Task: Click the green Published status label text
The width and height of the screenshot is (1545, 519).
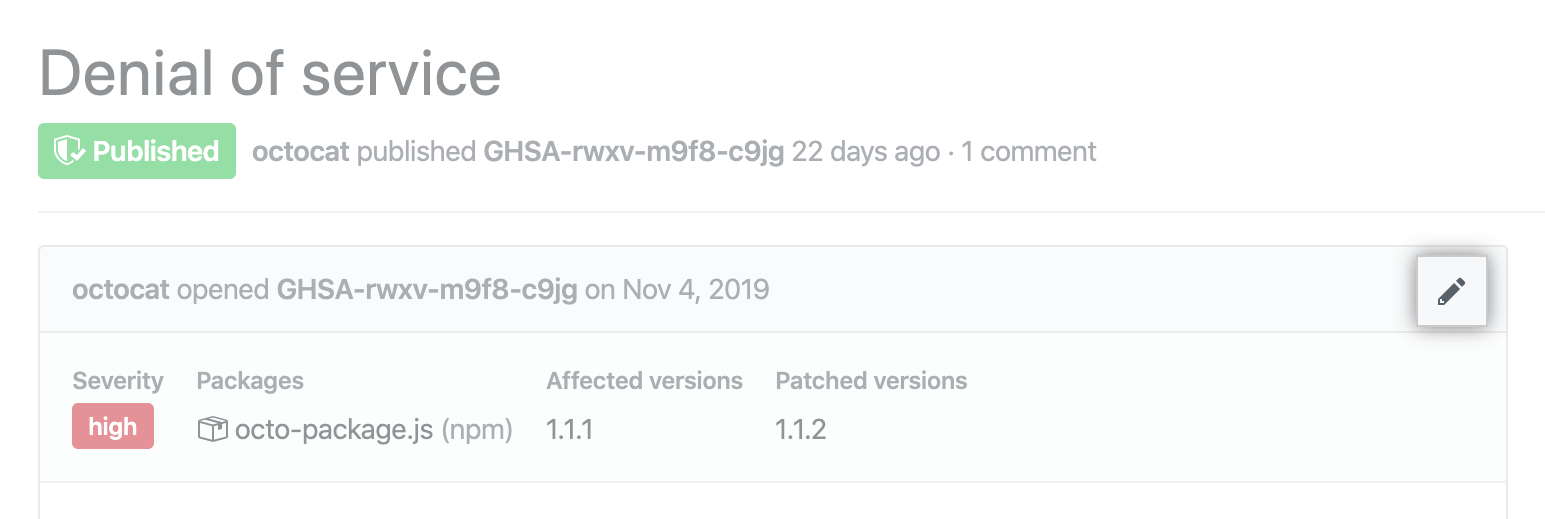Action: click(155, 151)
